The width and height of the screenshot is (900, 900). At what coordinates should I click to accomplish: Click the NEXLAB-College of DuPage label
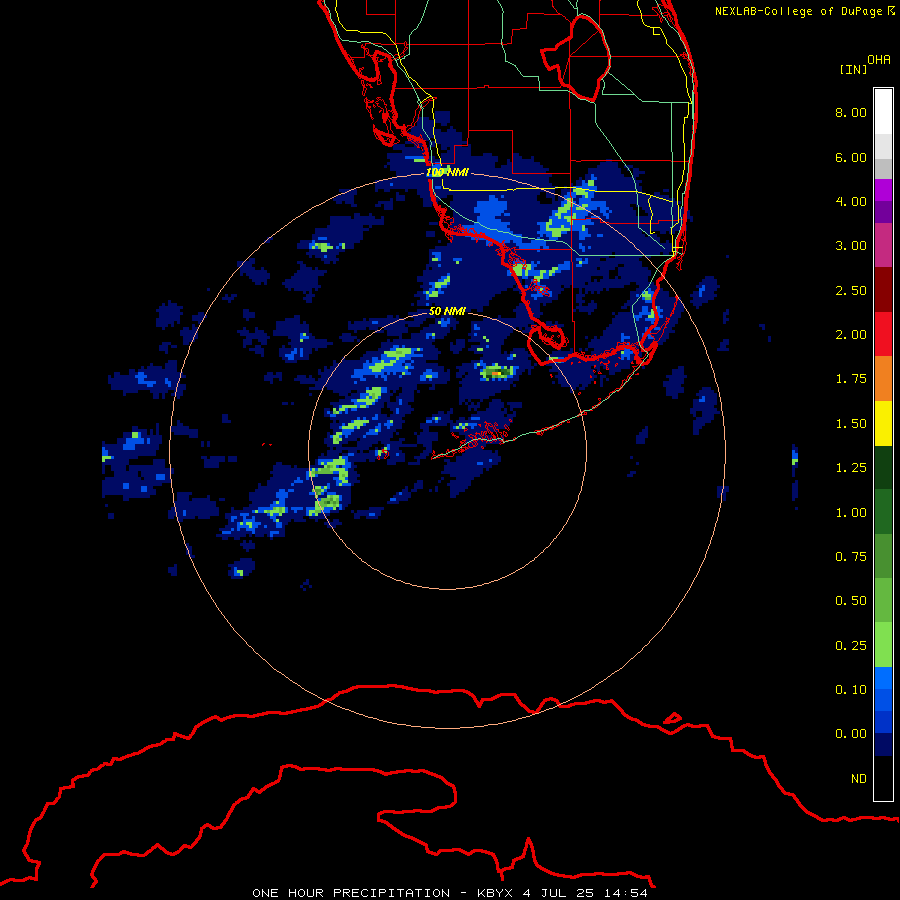pos(805,11)
